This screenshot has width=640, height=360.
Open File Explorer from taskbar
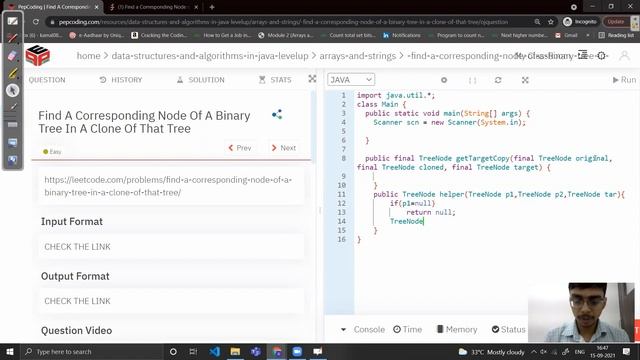click(x=235, y=351)
